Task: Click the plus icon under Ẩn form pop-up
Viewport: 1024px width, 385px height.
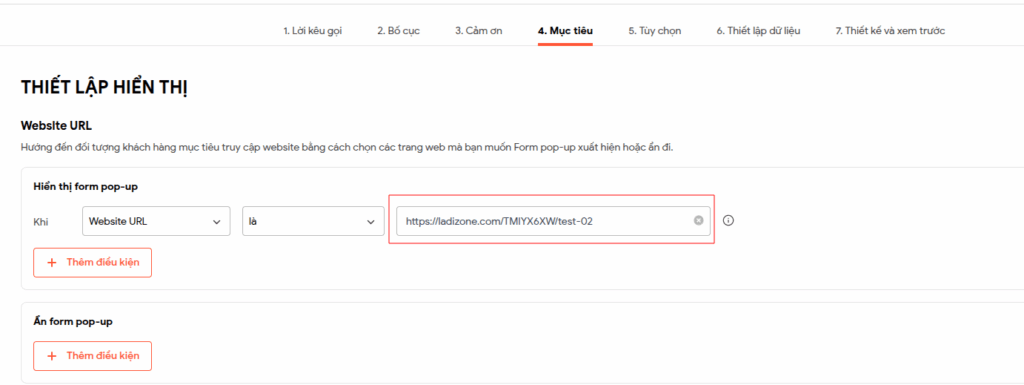Action: pyautogui.click(x=52, y=356)
